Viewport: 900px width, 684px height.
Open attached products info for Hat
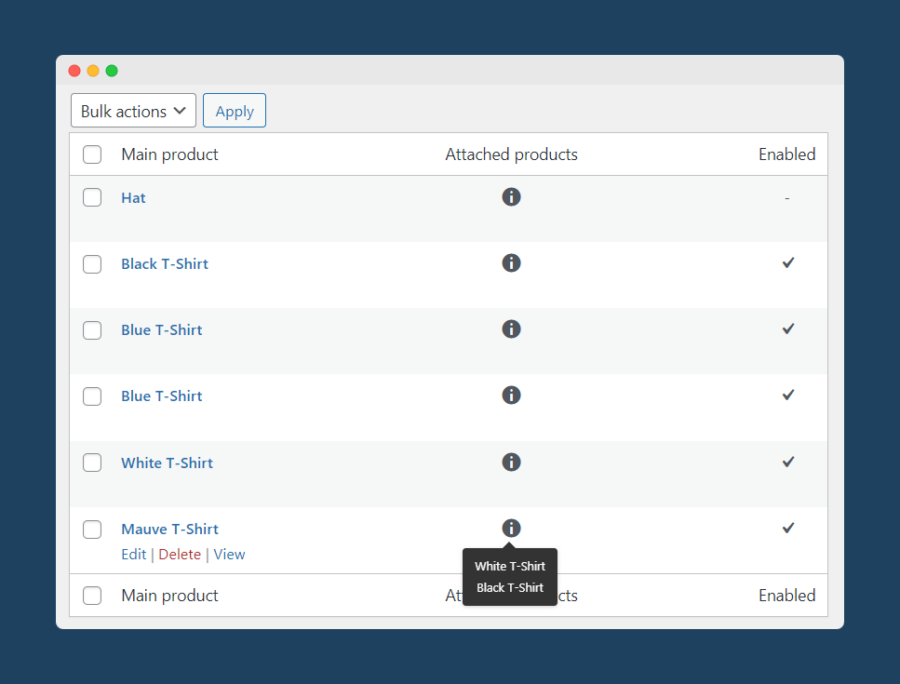coord(511,197)
